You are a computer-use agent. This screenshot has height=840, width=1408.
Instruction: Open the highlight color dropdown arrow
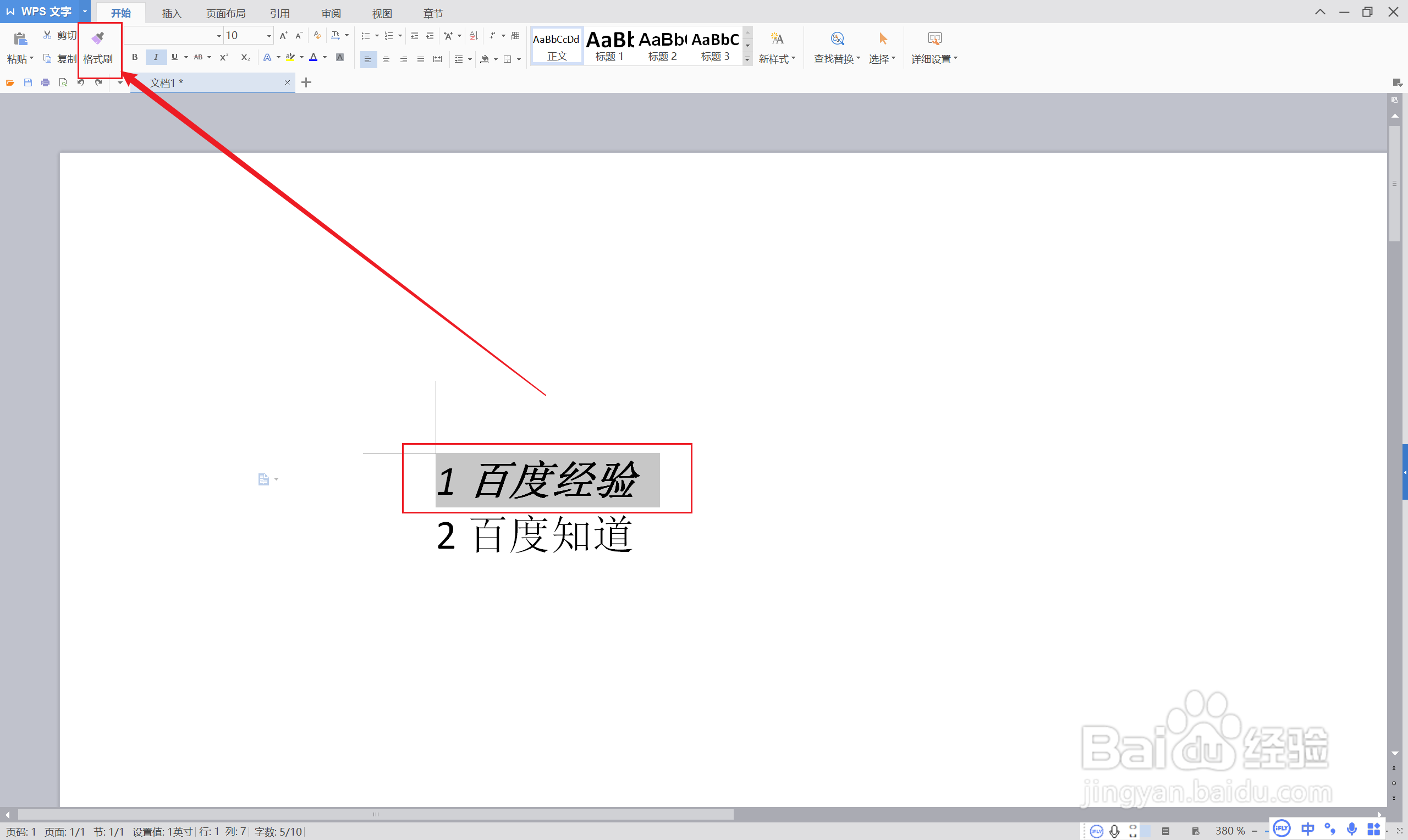(x=301, y=57)
